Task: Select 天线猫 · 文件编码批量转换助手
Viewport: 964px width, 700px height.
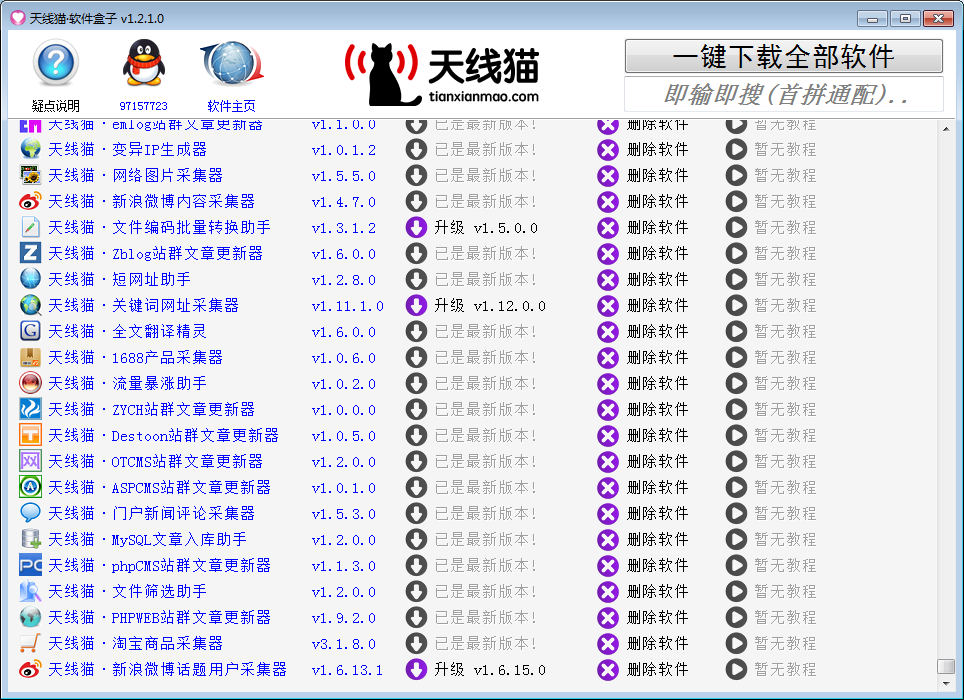Action: (159, 227)
